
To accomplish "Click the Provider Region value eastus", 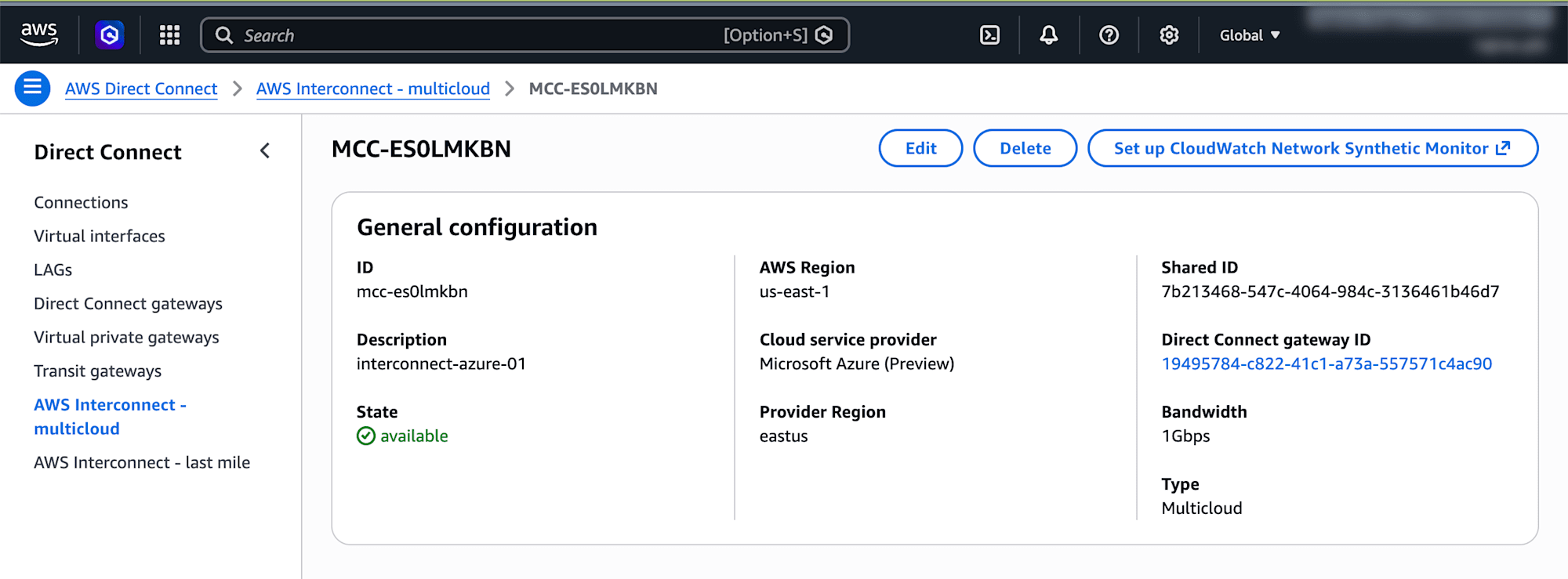I will point(783,436).
